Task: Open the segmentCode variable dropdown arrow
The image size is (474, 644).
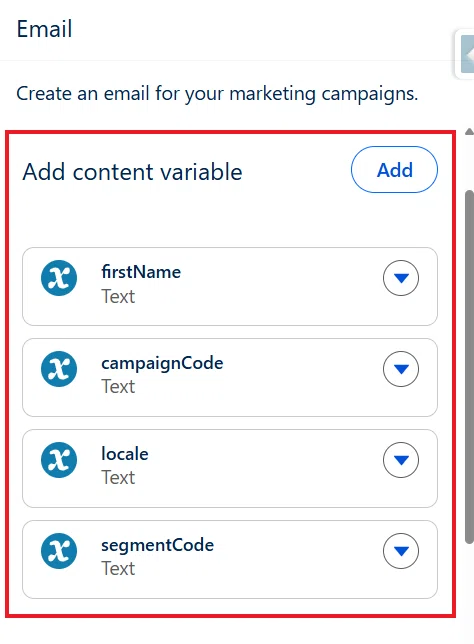Action: coord(401,551)
